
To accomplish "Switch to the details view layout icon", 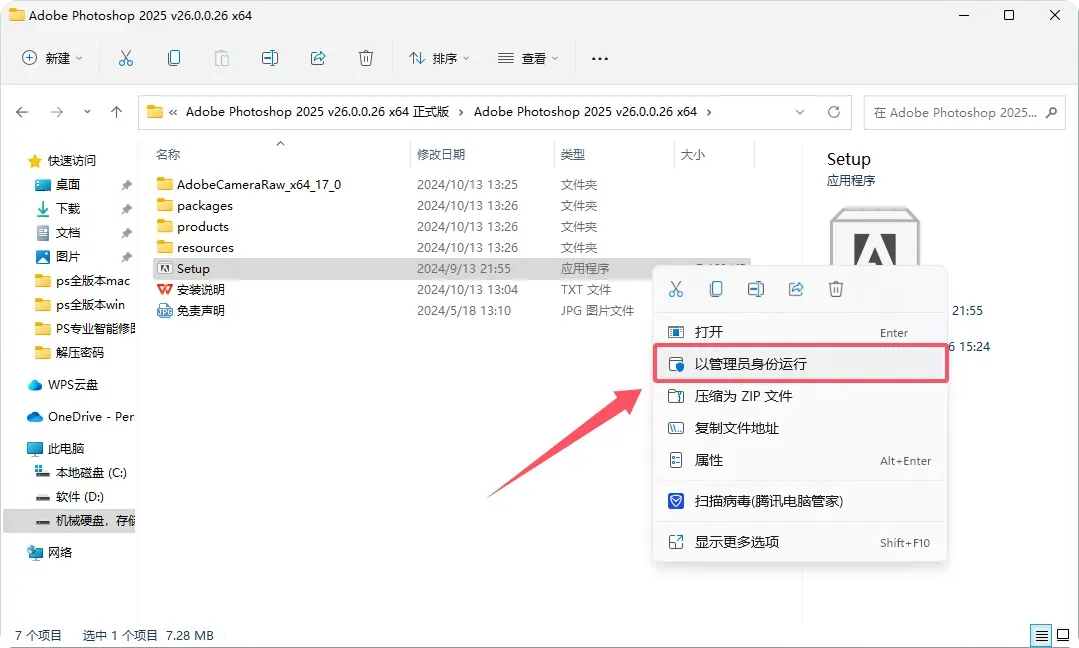I will click(1042, 636).
